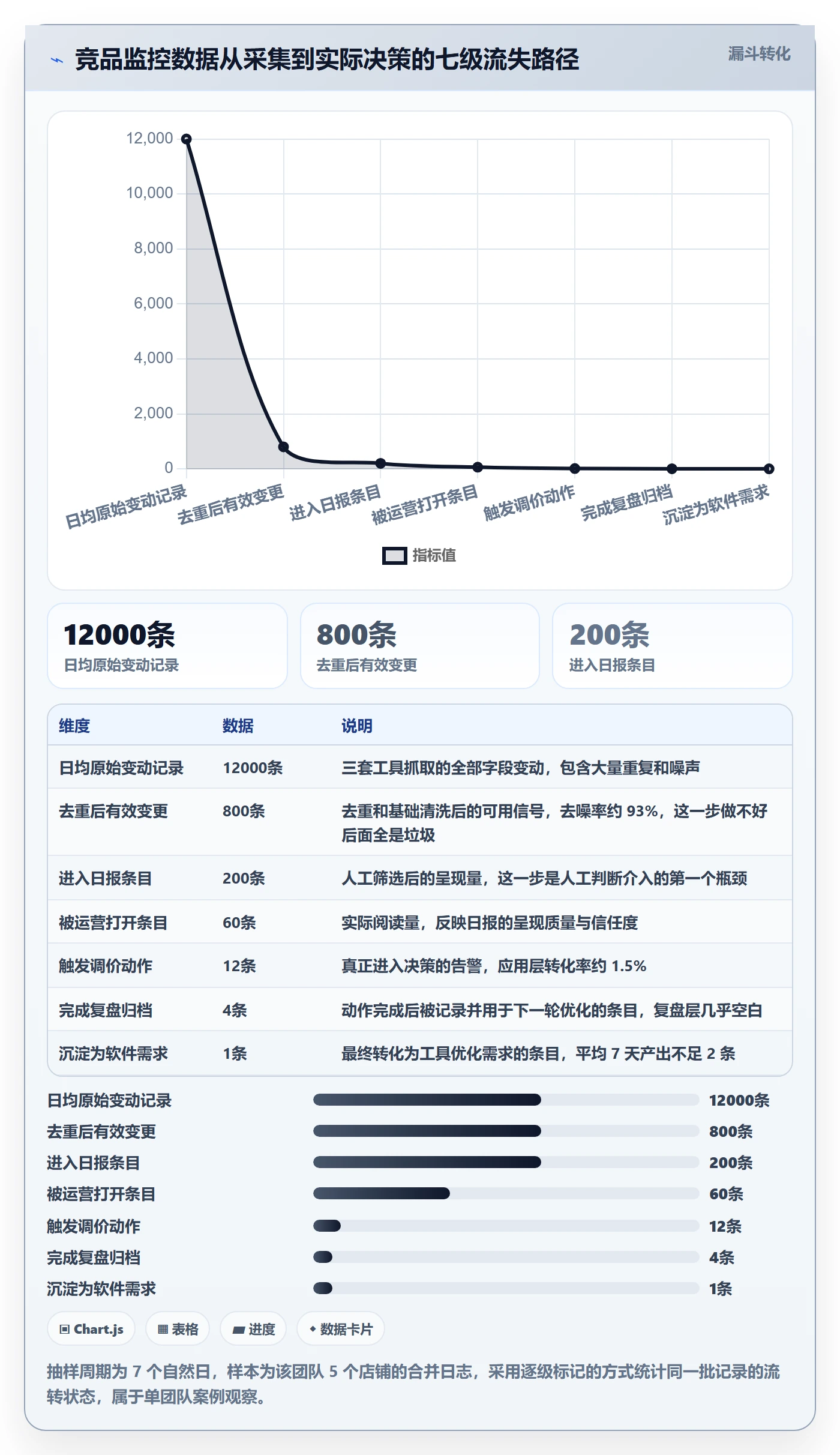This screenshot has width=840, height=1455.
Task: Click the progress bar for 日均原始变动记录
Action: click(506, 1100)
